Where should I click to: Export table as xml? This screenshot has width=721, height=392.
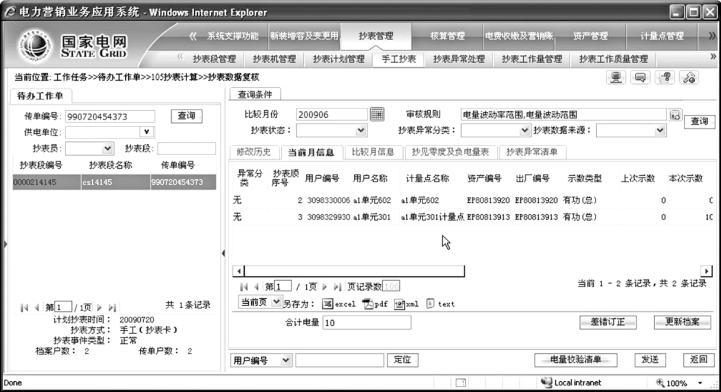click(406, 304)
